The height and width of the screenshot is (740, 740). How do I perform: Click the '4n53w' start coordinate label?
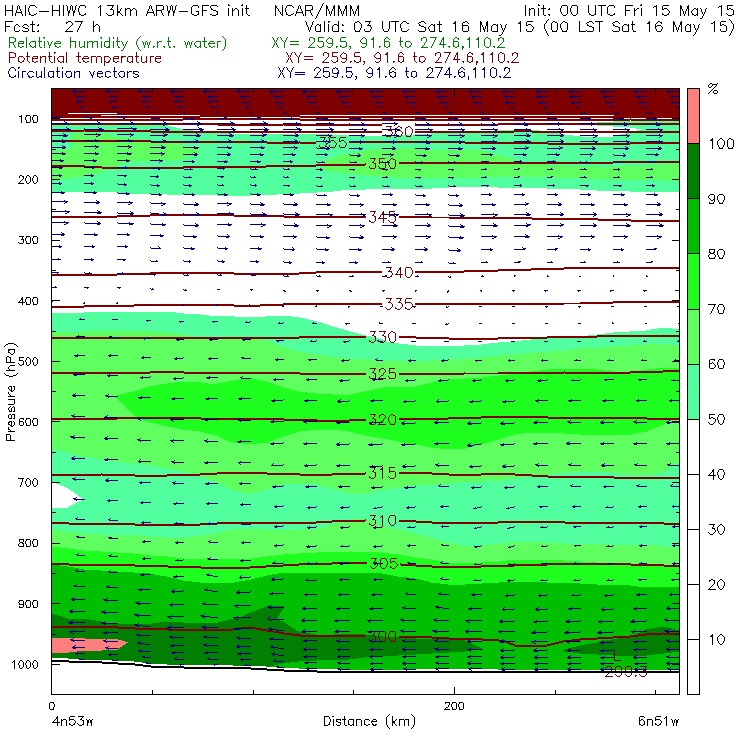72,721
